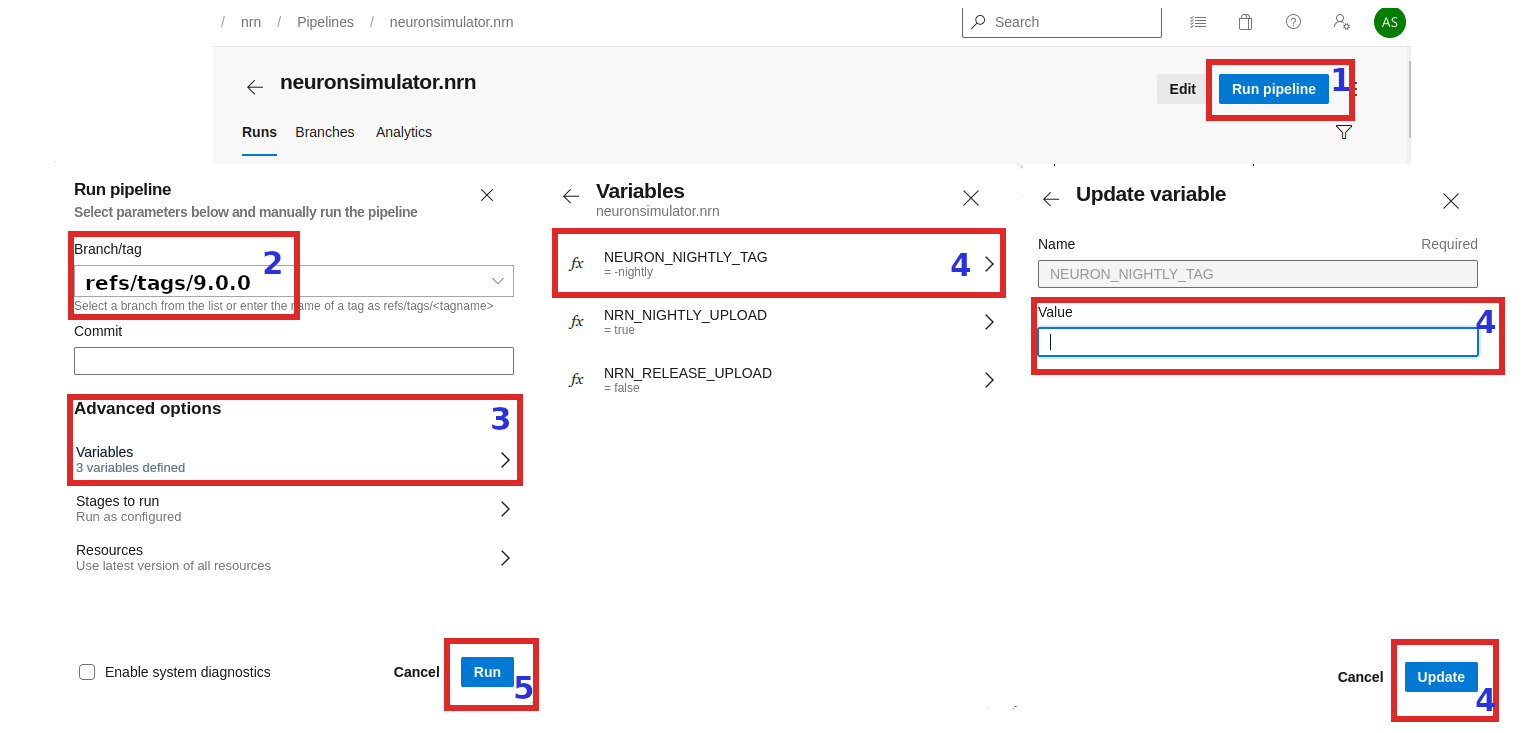
Task: Click the Run pipeline button
Action: 1273,89
